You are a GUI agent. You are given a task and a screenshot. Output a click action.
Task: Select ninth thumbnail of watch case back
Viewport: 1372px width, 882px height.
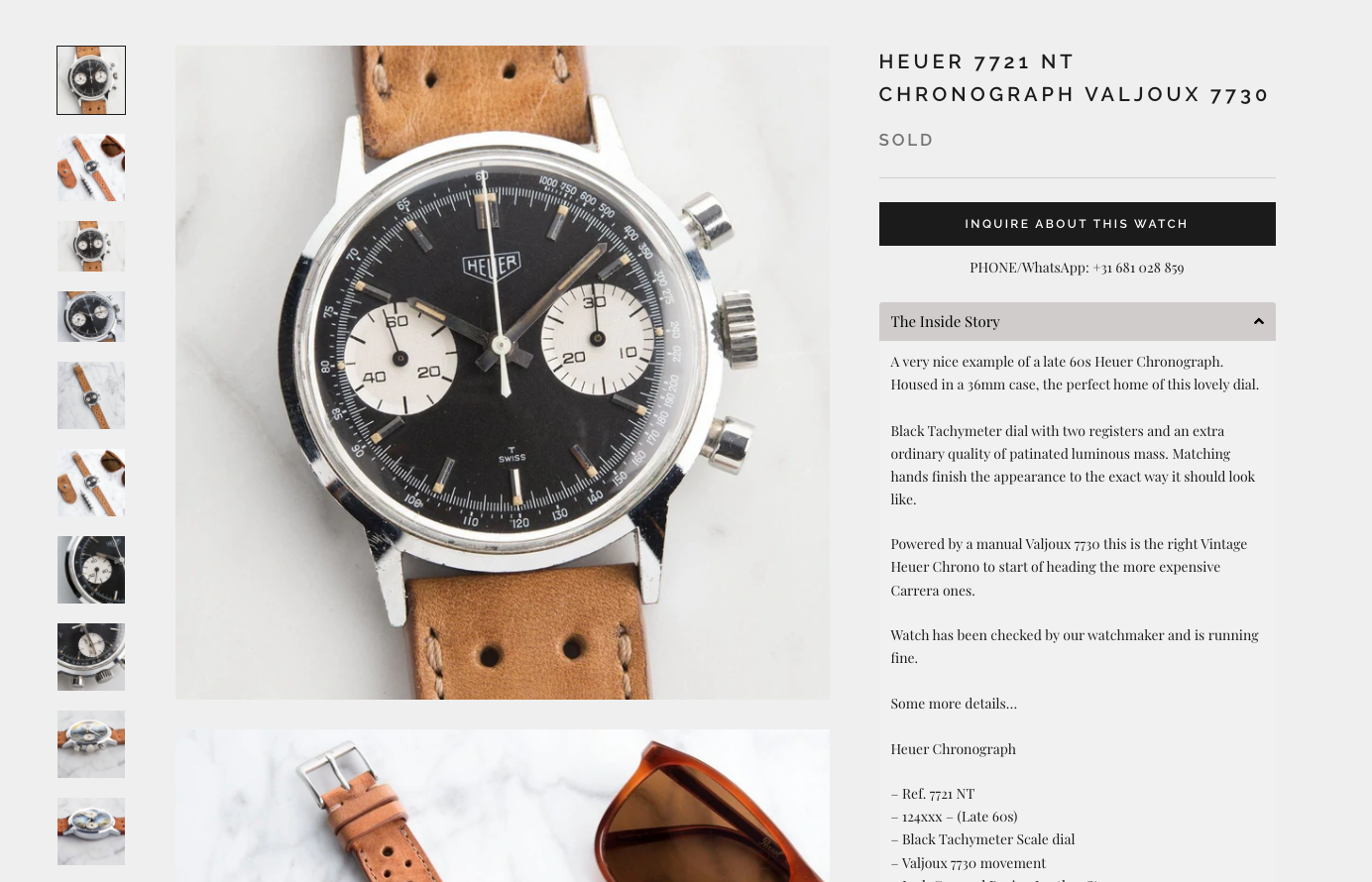(x=91, y=744)
